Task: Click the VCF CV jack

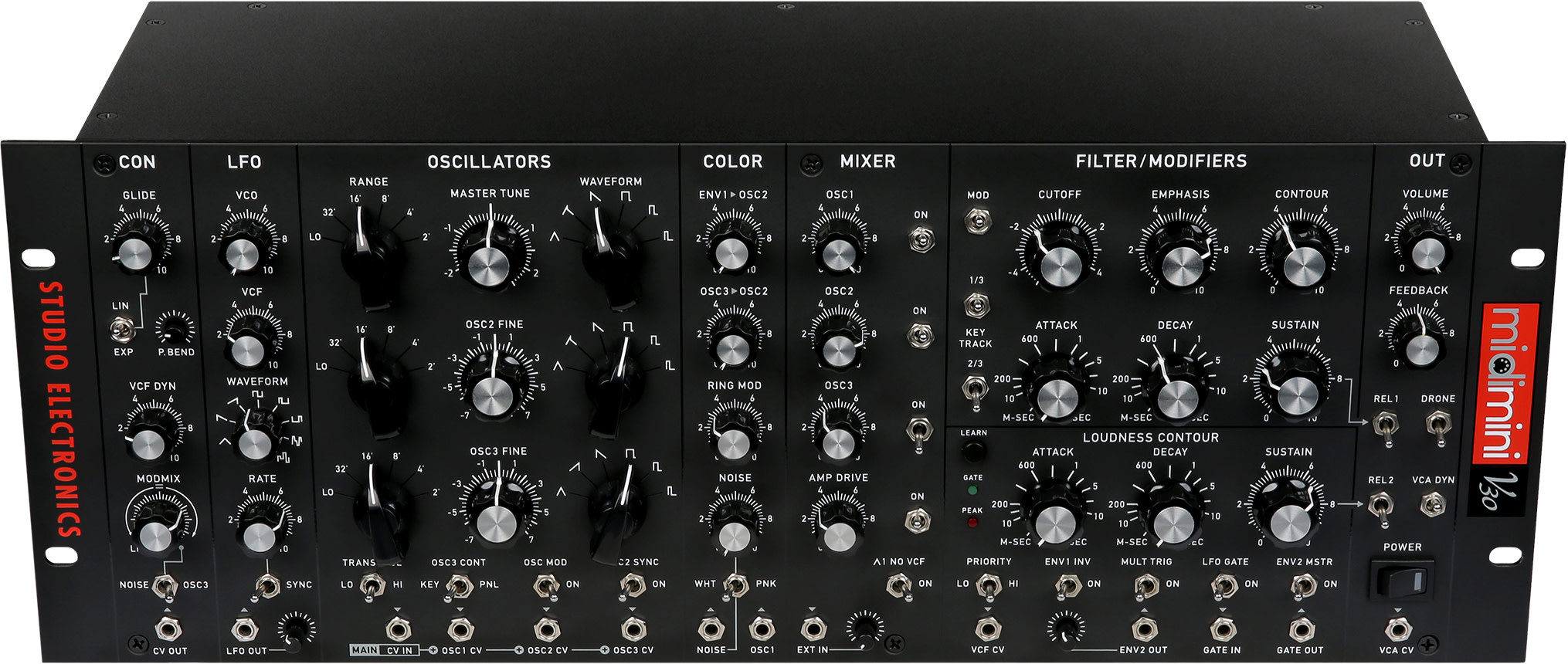Action: pyautogui.click(x=986, y=628)
